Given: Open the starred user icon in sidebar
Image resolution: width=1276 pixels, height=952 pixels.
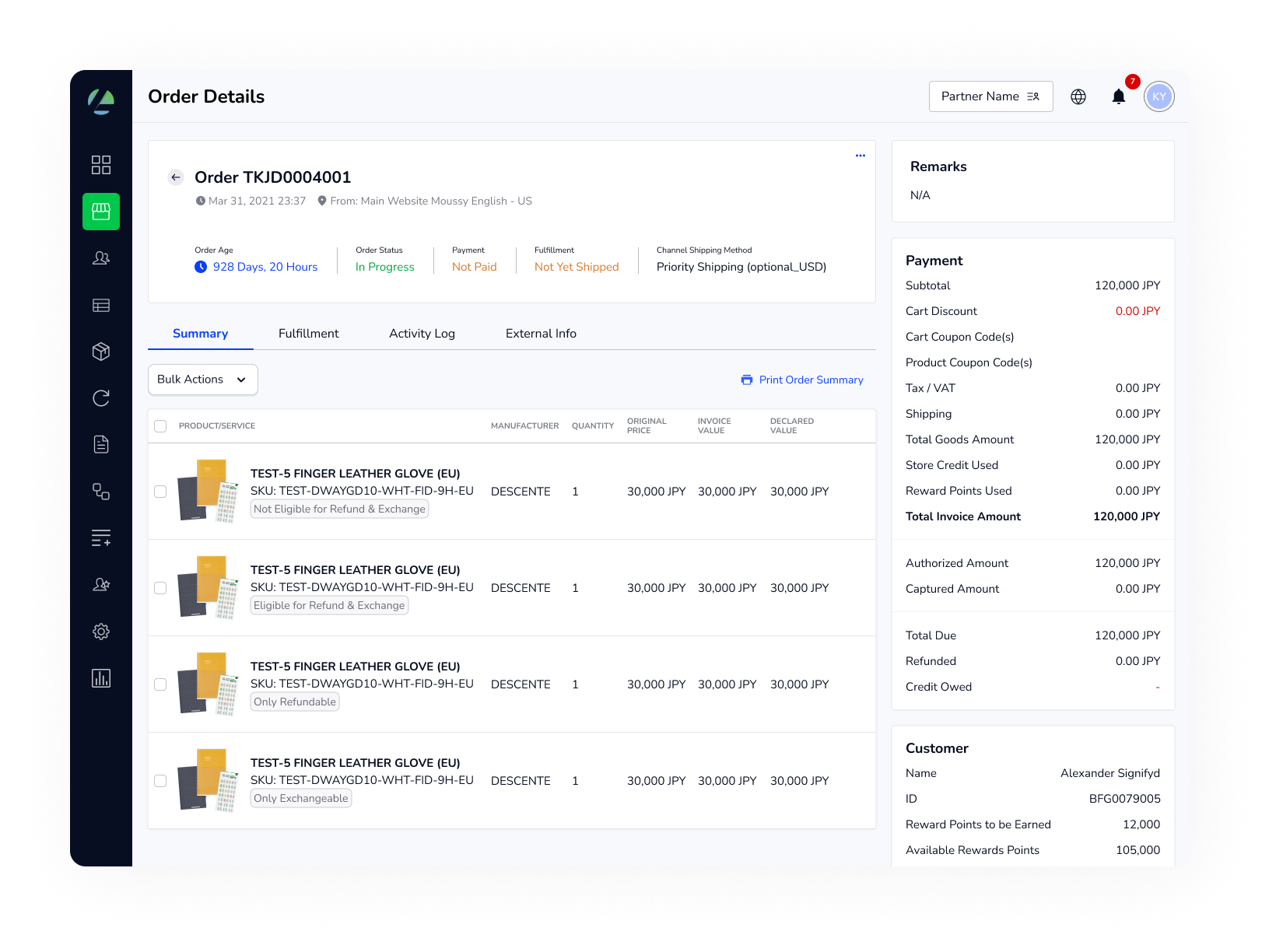Looking at the screenshot, I should tap(101, 585).
